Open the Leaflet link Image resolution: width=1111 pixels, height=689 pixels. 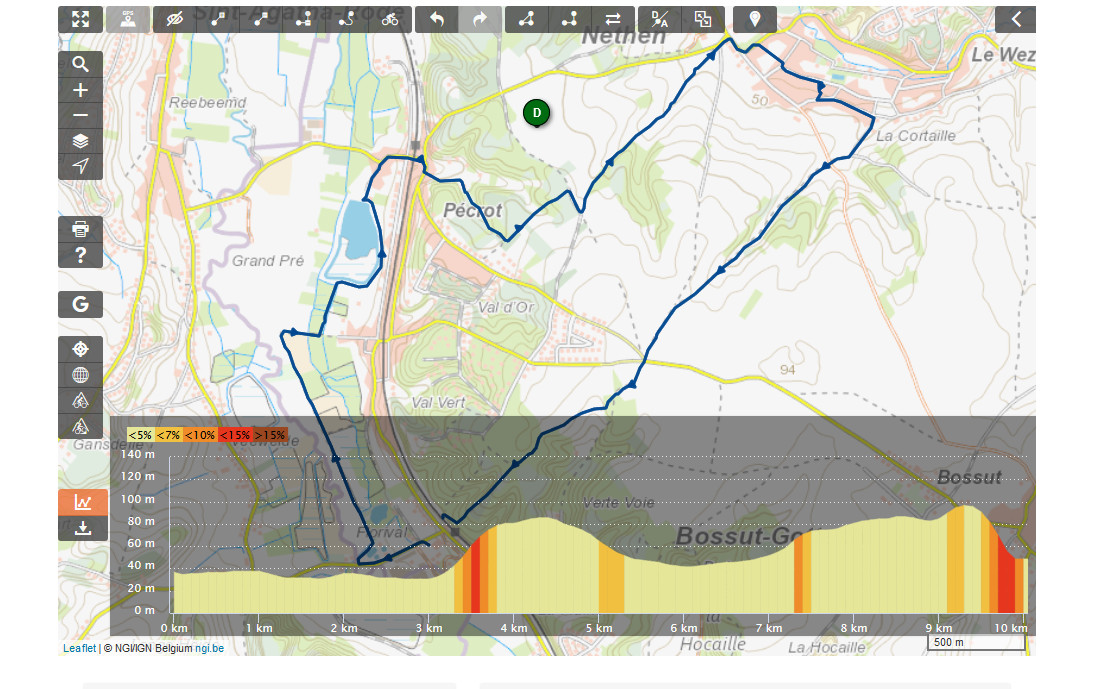pyautogui.click(x=79, y=648)
